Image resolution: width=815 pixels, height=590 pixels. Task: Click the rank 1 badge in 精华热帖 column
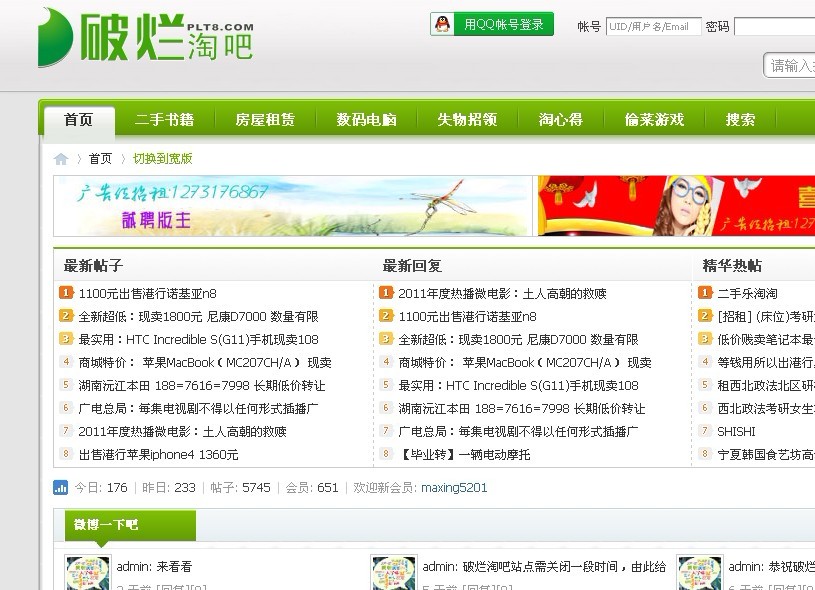705,295
